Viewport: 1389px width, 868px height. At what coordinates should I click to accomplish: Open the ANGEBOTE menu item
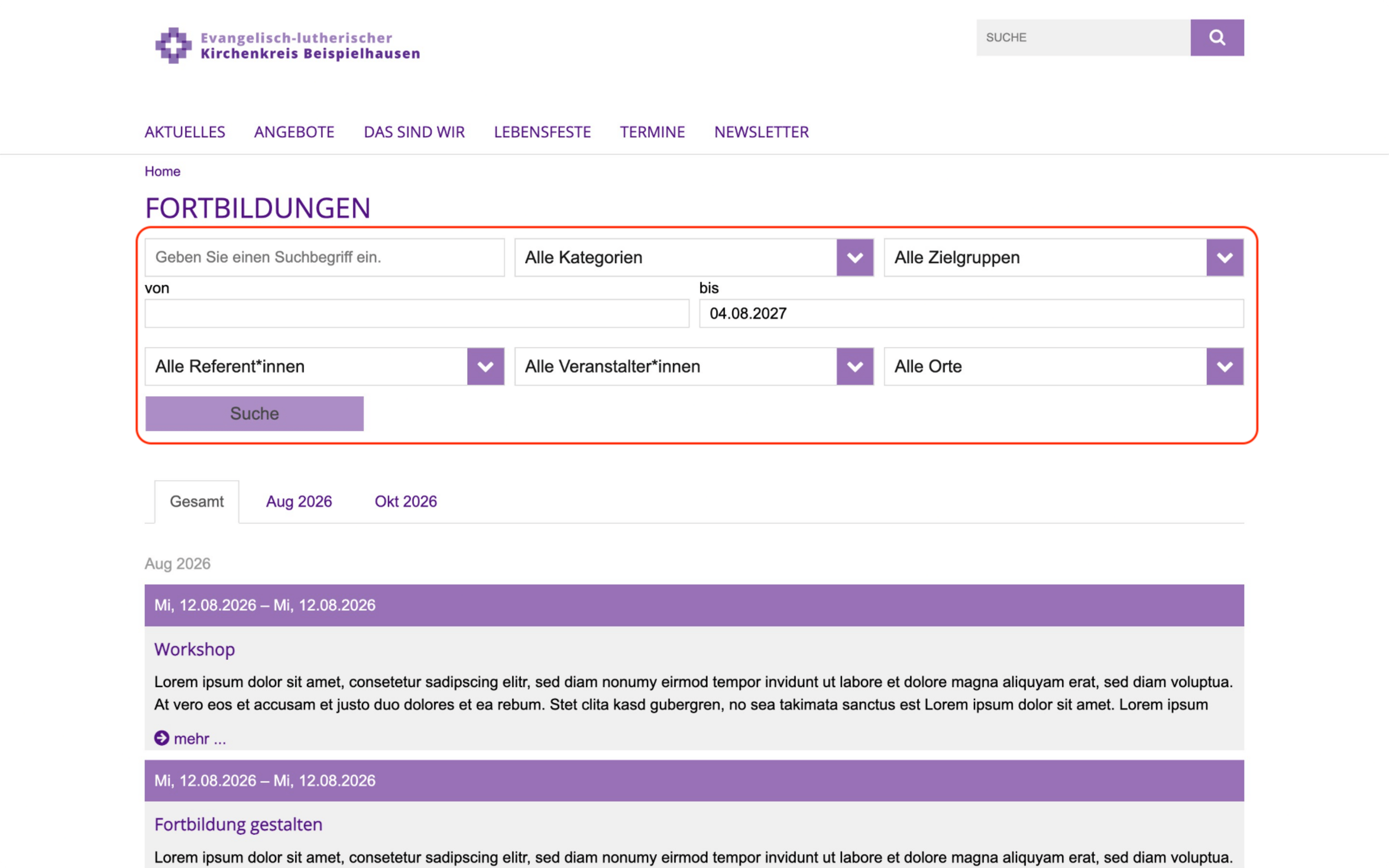point(294,132)
